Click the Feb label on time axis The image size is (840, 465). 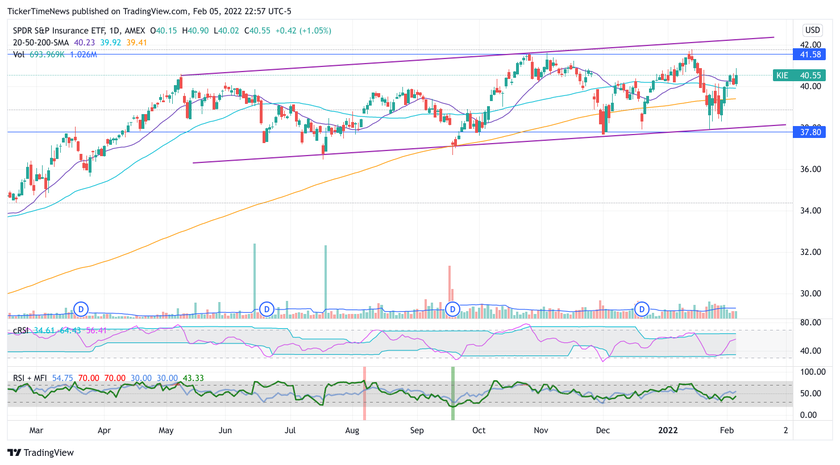(726, 430)
